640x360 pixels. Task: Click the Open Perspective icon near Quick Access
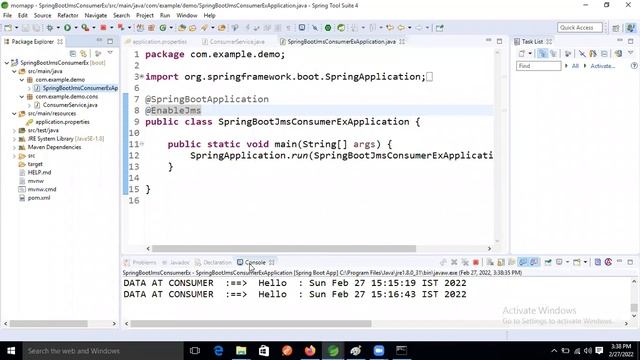[616, 28]
